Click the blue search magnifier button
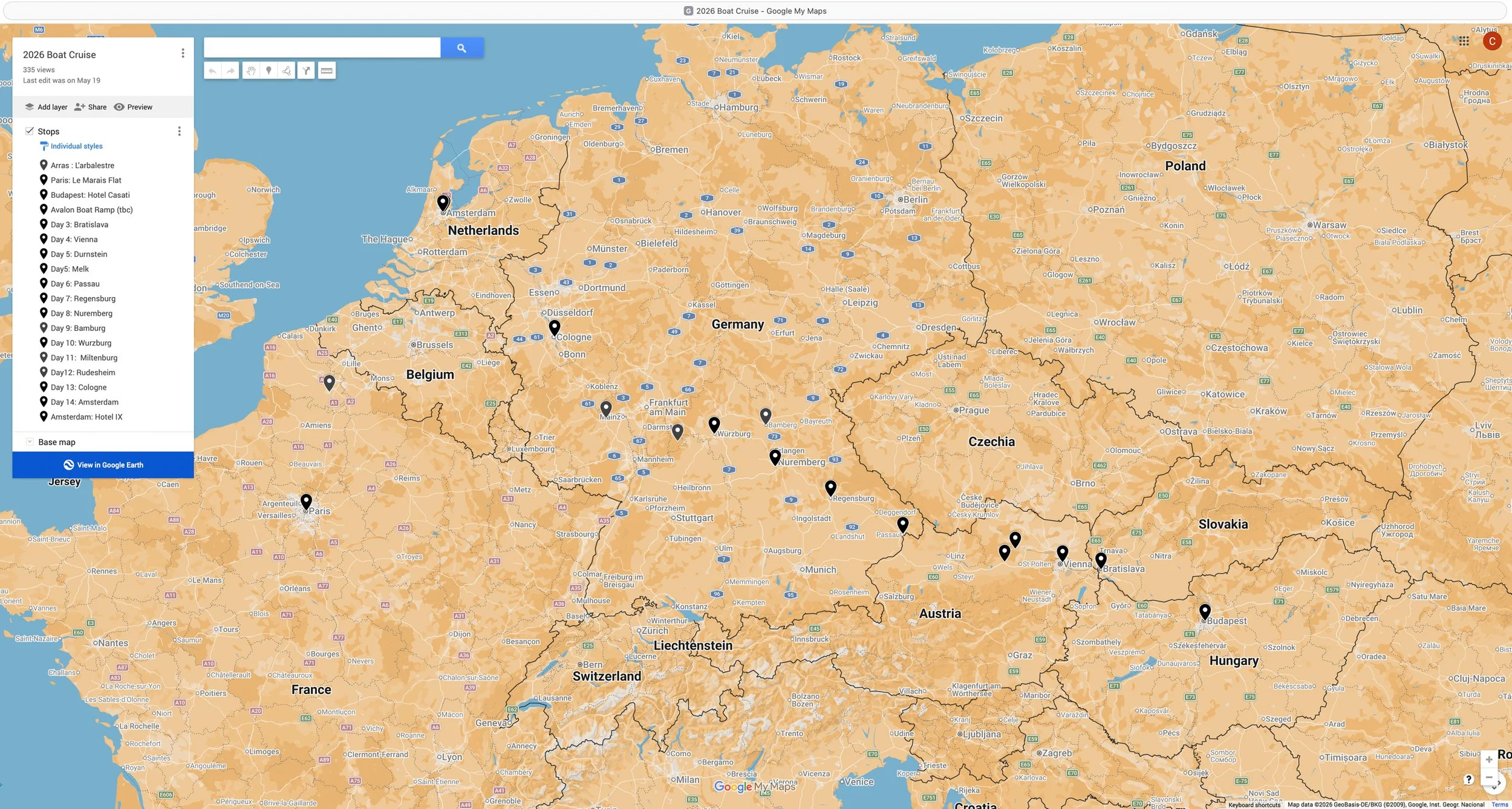 pos(461,48)
